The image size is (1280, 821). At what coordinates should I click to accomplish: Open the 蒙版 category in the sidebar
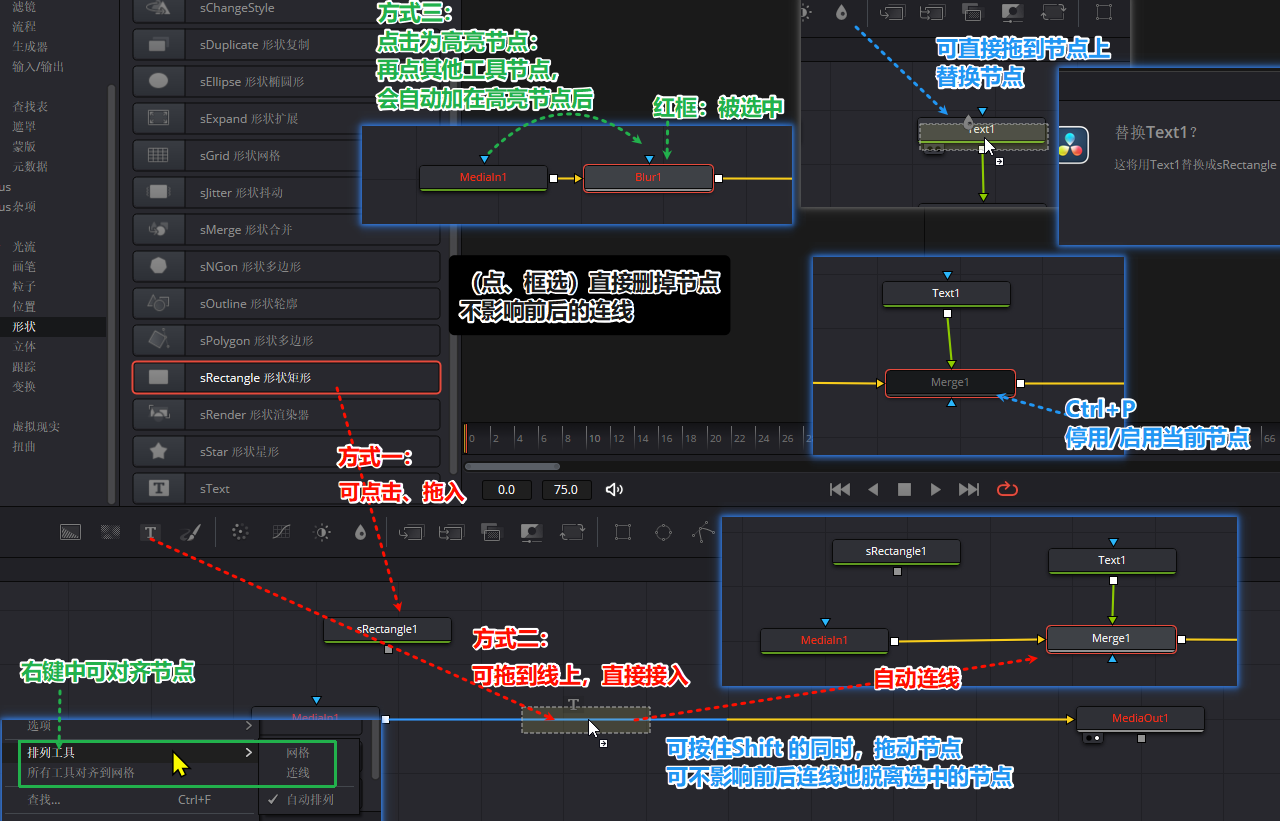[x=24, y=146]
